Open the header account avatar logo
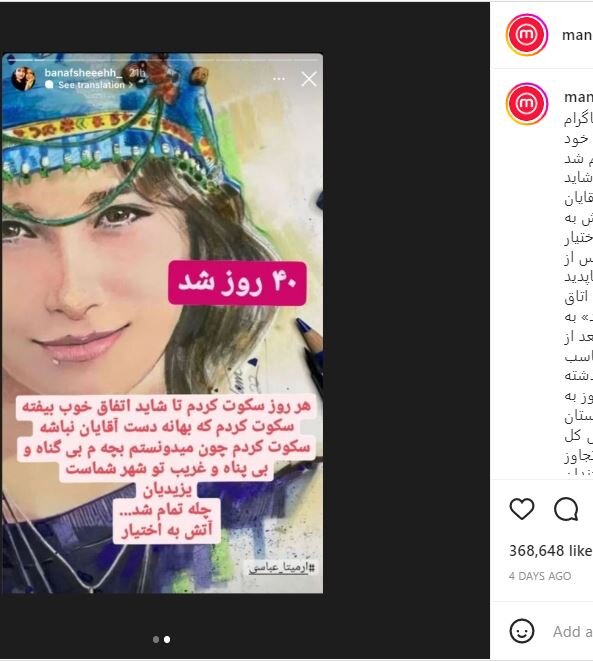This screenshot has width=593, height=661. (x=526, y=35)
